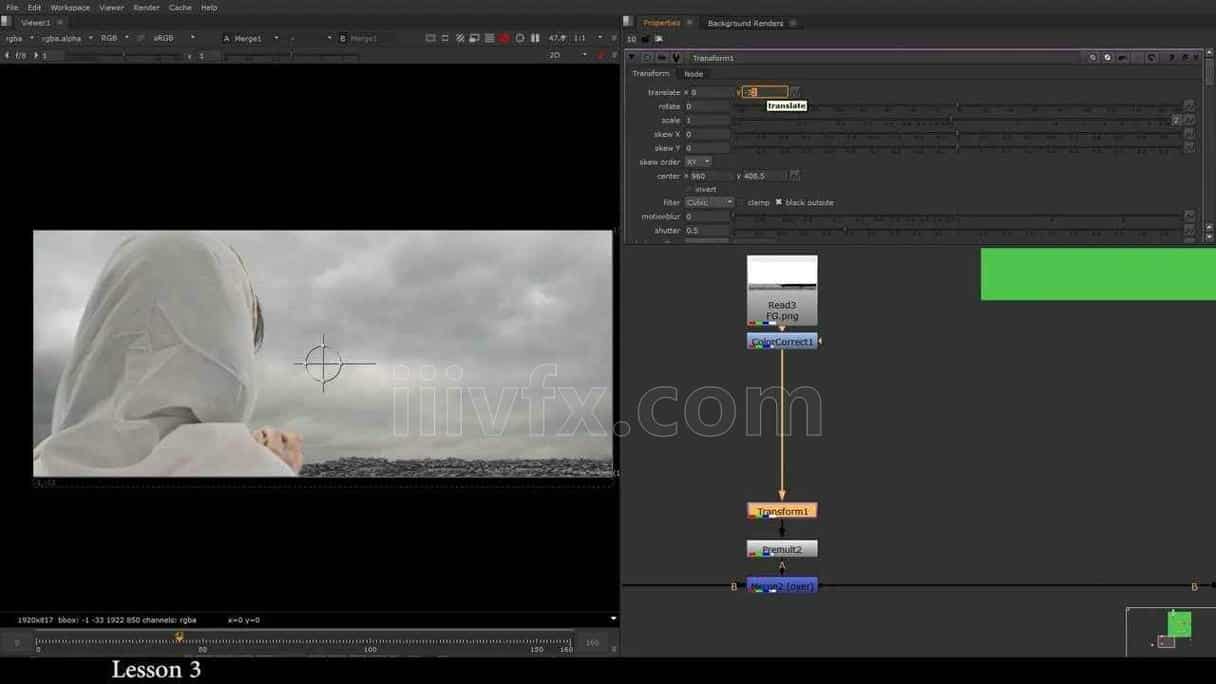Select the ColorCorrect1 node
The image size is (1216, 684).
(782, 342)
